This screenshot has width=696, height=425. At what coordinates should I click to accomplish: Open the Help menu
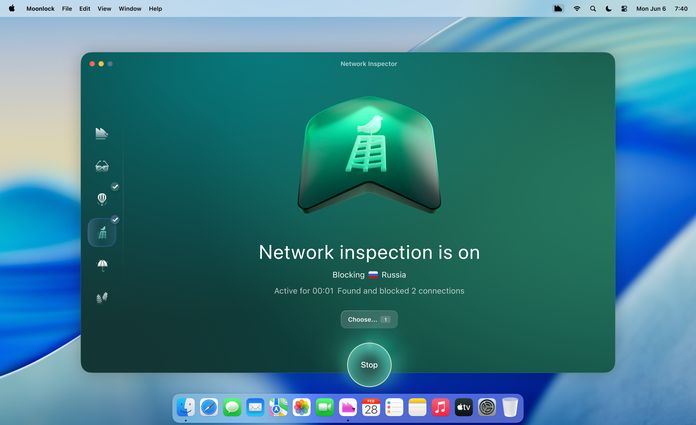click(155, 8)
